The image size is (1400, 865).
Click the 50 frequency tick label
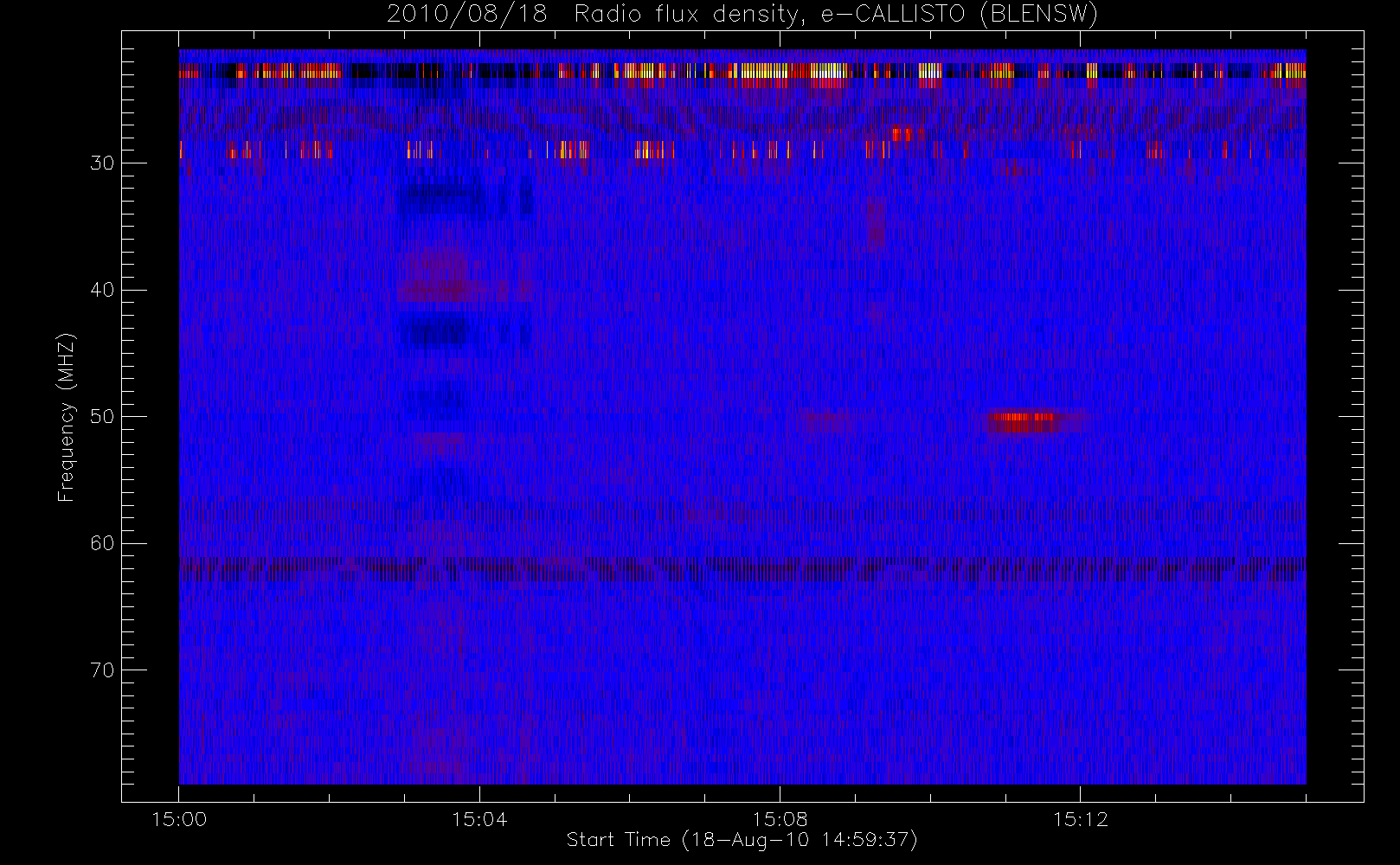coord(102,416)
